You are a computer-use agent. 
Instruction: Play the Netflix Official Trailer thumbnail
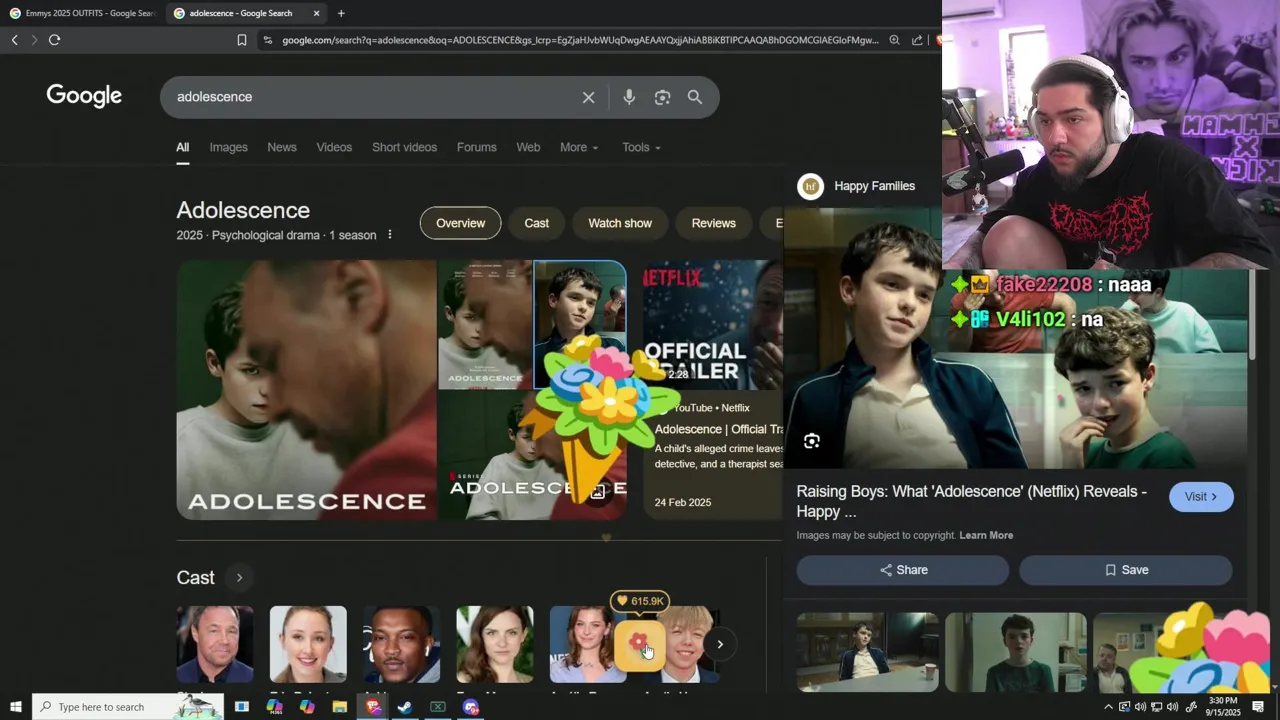pos(712,325)
